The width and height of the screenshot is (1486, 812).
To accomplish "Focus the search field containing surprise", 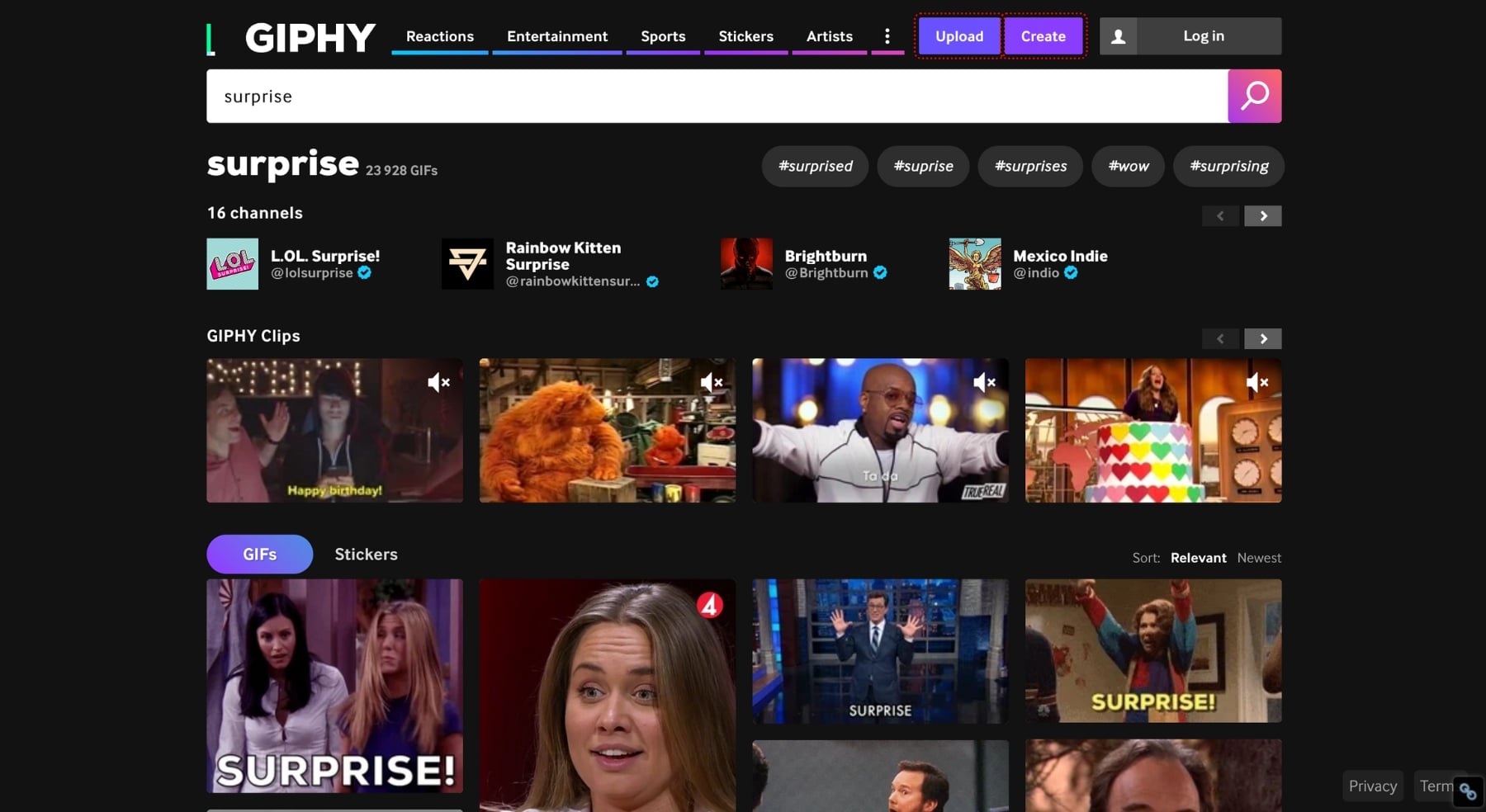I will click(x=717, y=96).
